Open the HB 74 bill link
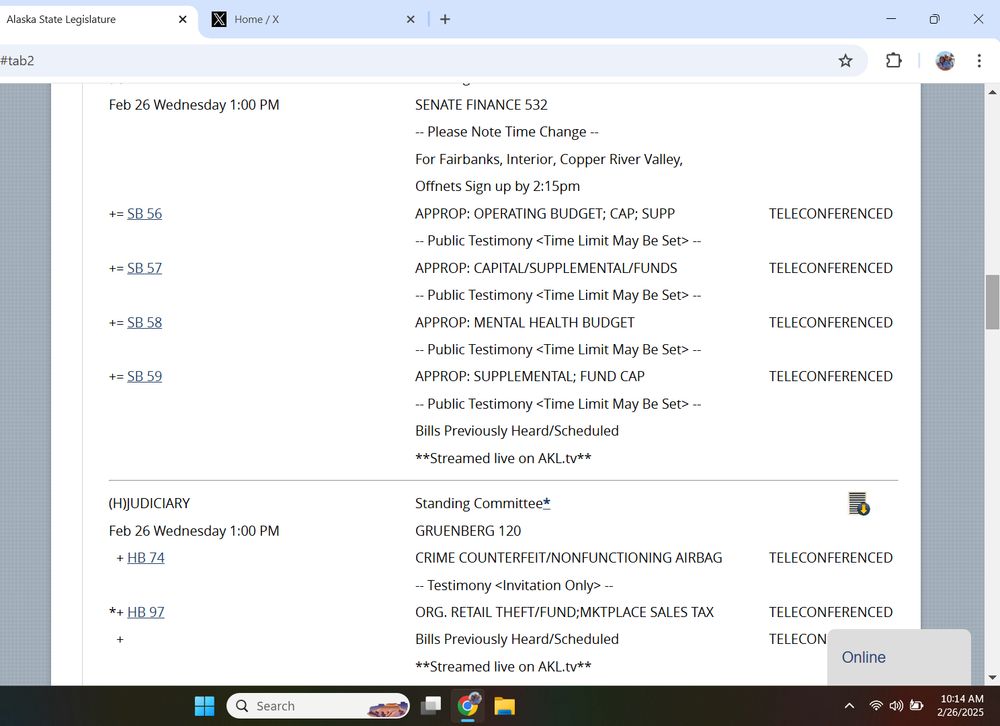 click(145, 558)
